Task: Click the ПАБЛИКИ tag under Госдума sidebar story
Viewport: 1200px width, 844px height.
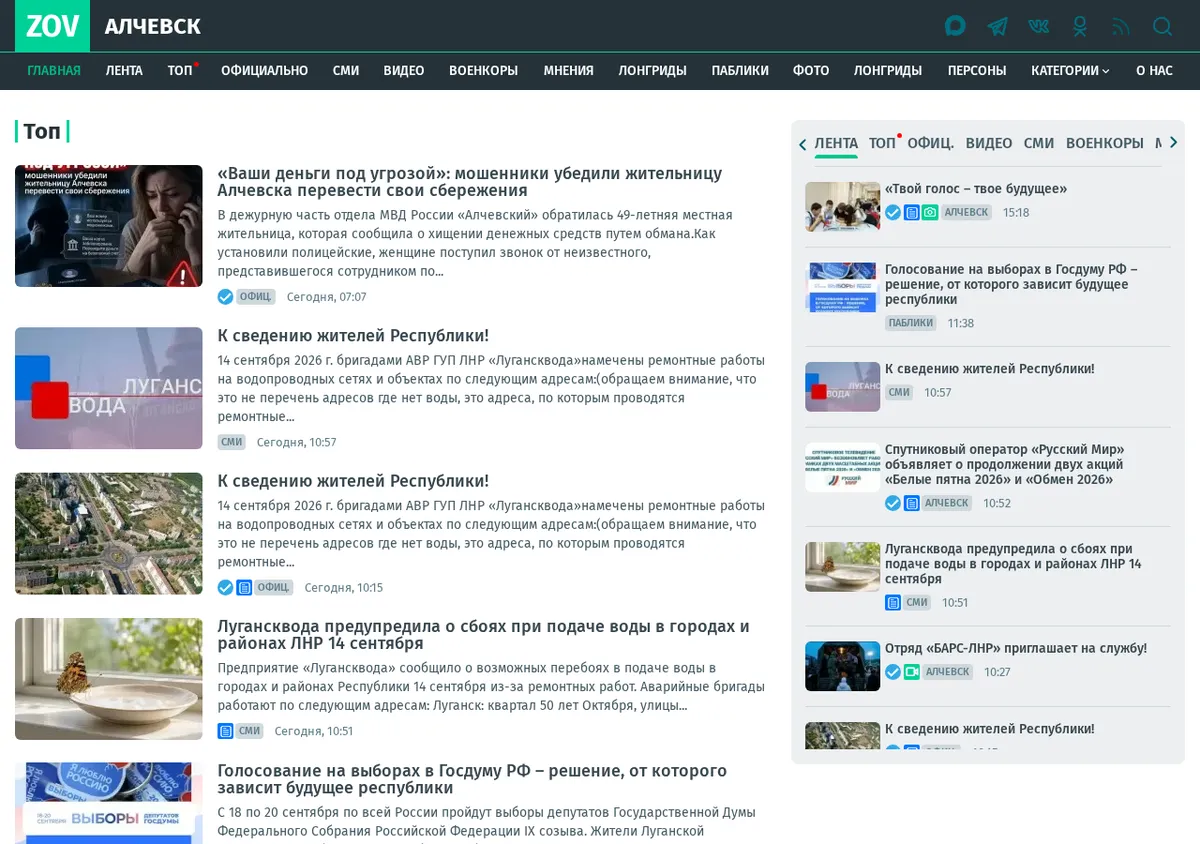Action: click(x=911, y=323)
